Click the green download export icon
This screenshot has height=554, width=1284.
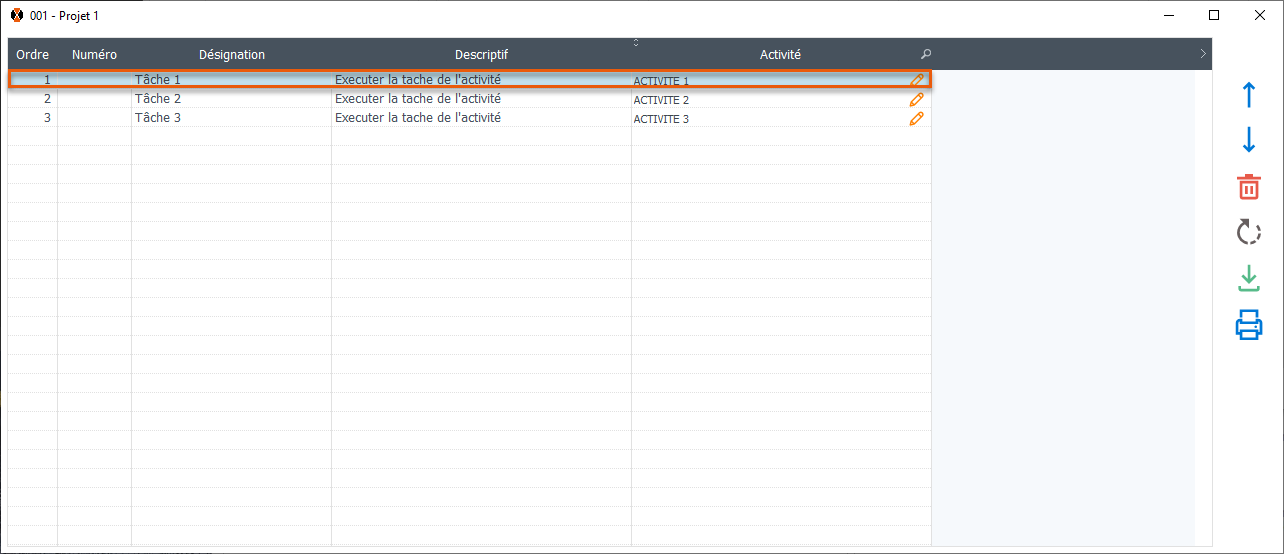coord(1249,278)
